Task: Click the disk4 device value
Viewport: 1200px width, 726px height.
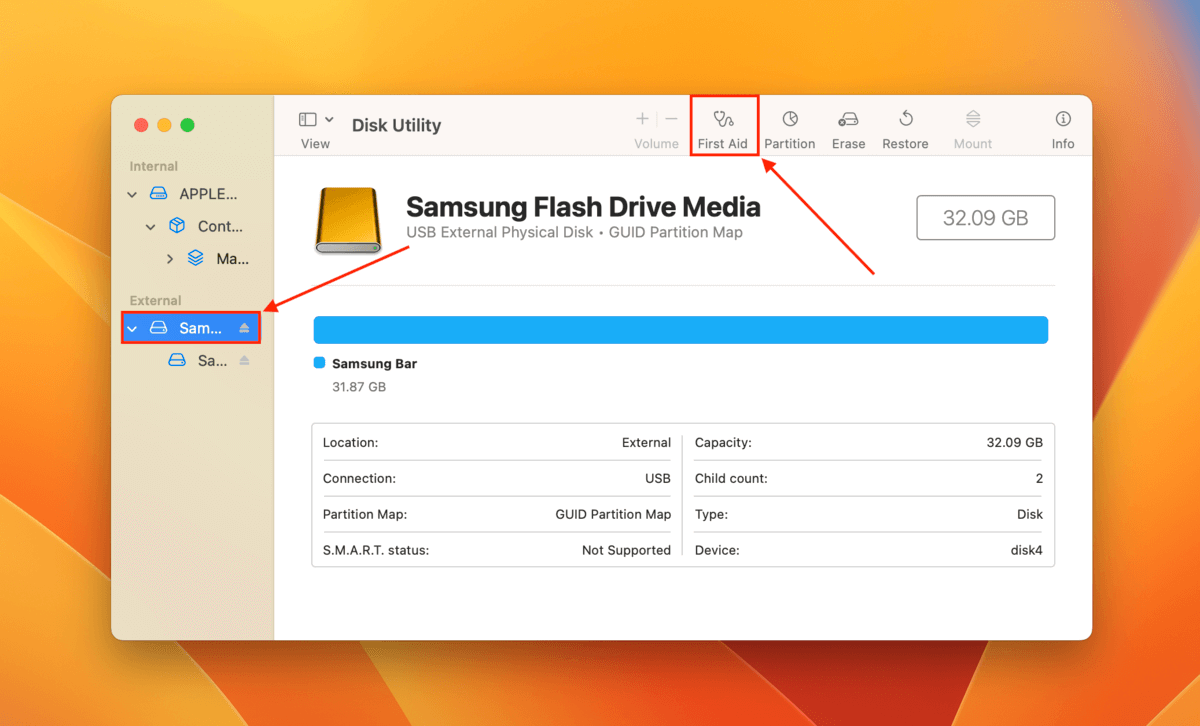Action: 1027,550
